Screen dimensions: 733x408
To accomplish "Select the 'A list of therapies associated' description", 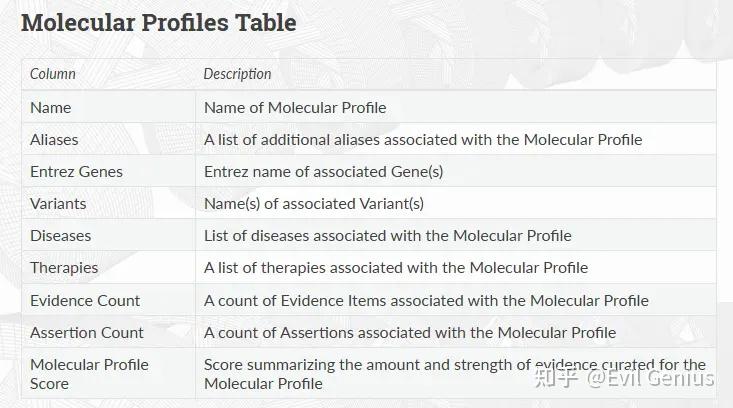I will [x=396, y=267].
